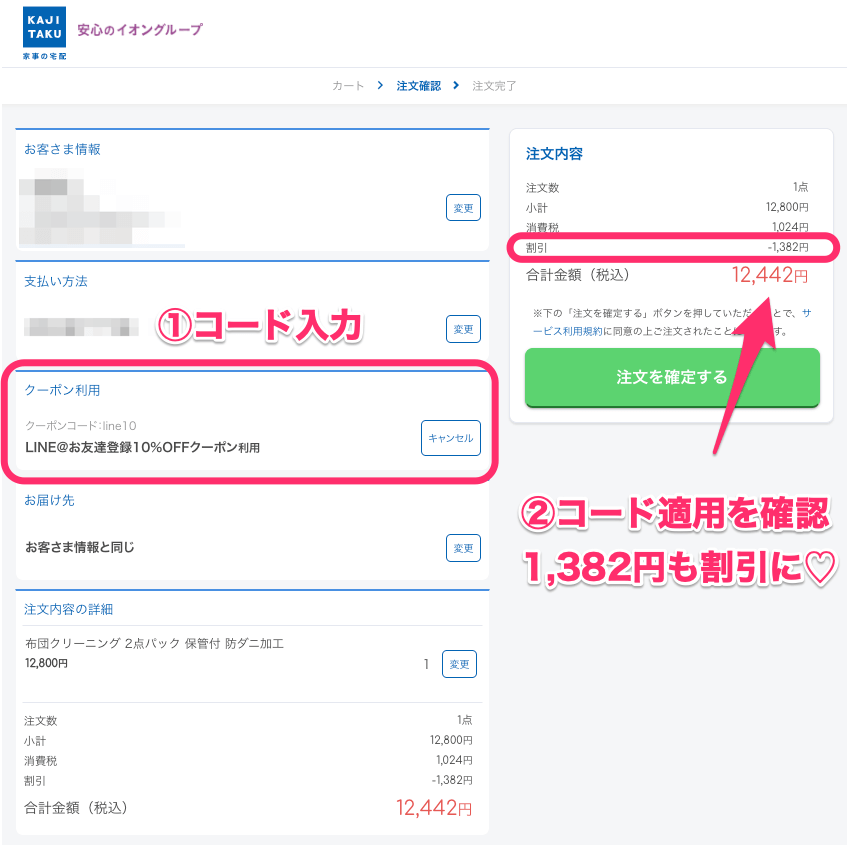Screen dimensions: 854x845
Task: Change customer info with 変更 button
Action: 463,208
